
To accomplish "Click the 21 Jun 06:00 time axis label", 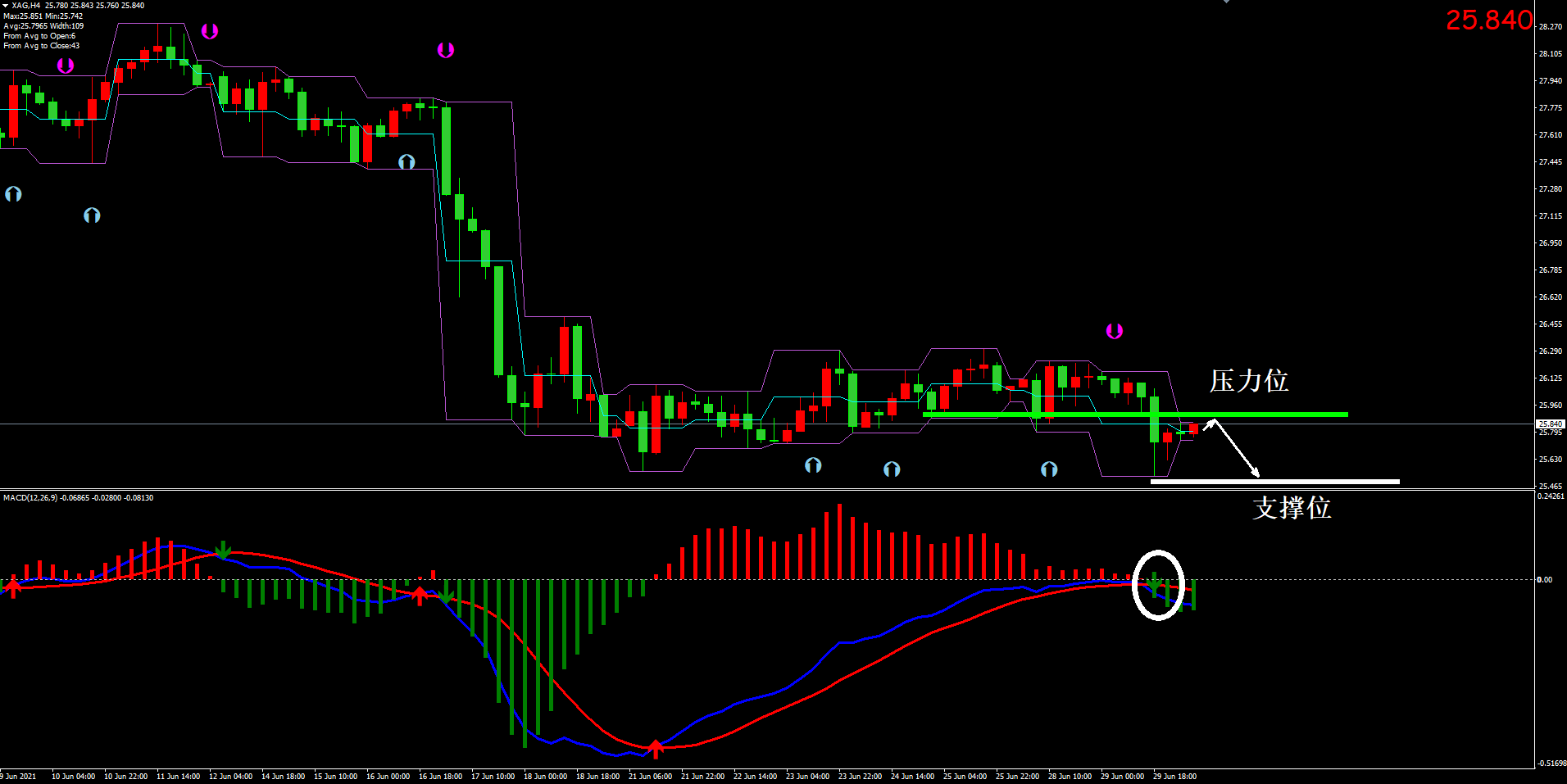I will [650, 776].
